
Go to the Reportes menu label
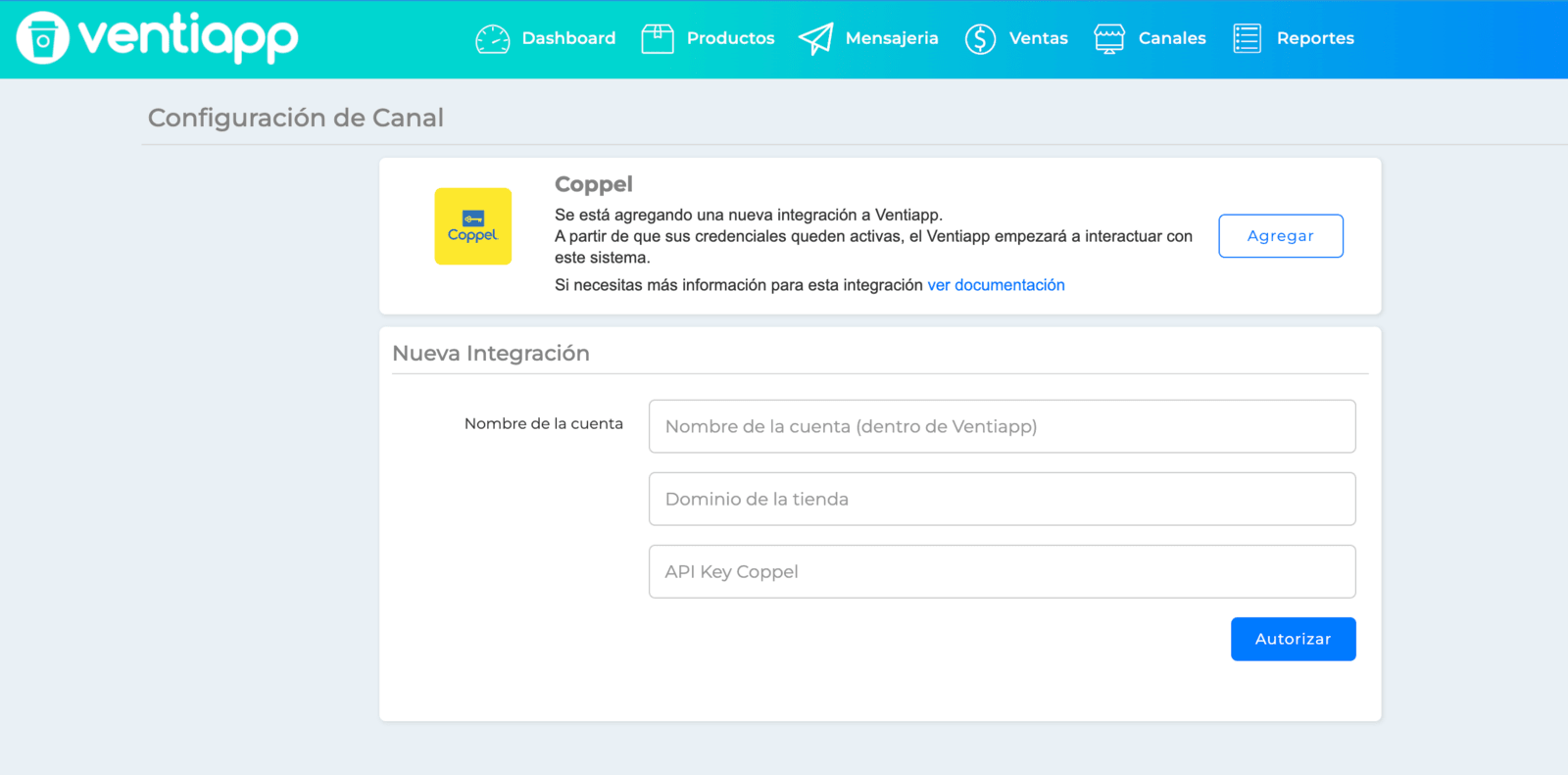pyautogui.click(x=1315, y=38)
